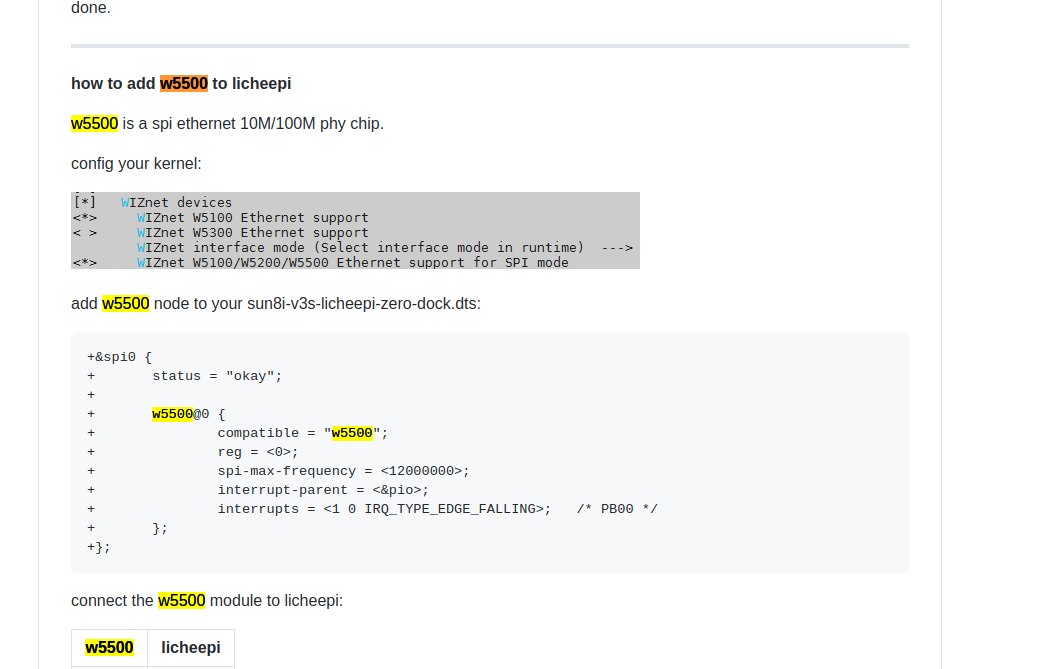Click the 'reg = <0>;' code line
Viewport: 1060px width, 669px height.
(258, 451)
